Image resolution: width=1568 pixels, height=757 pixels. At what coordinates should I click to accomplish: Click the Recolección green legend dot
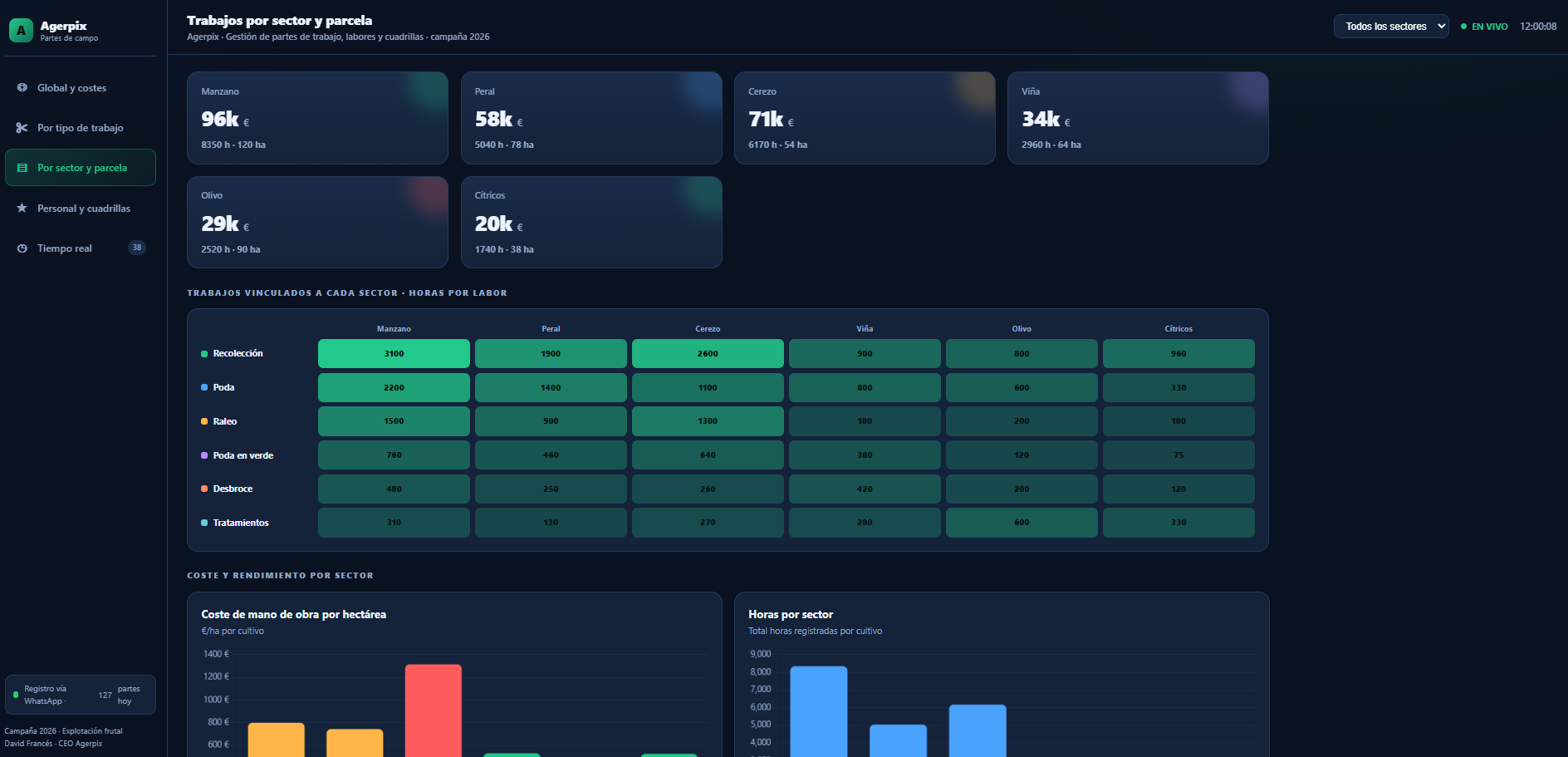[x=204, y=354]
